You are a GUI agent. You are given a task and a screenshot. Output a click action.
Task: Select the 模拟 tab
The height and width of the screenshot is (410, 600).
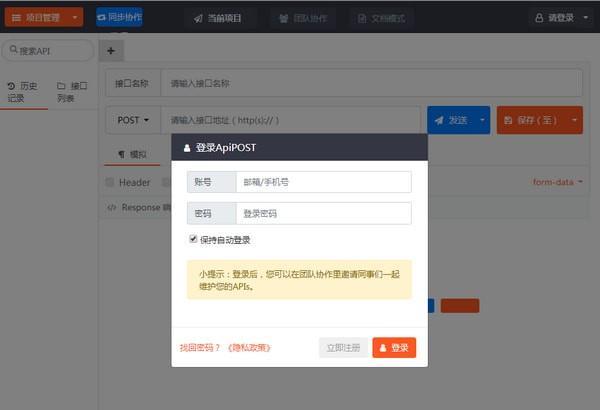tap(132, 154)
